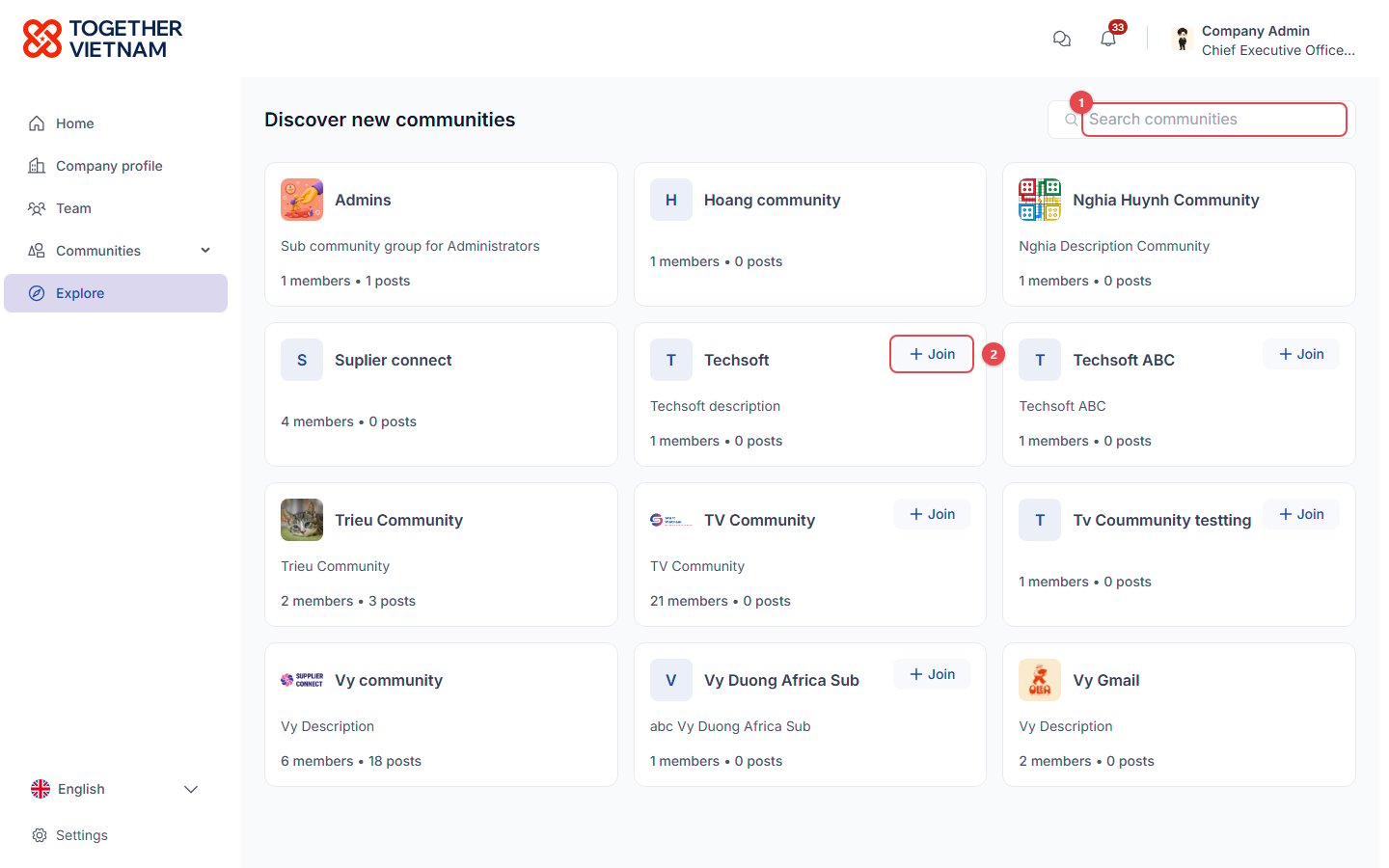Viewport: 1389px width, 868px height.
Task: Open the Team page
Action: pyautogui.click(x=116, y=208)
